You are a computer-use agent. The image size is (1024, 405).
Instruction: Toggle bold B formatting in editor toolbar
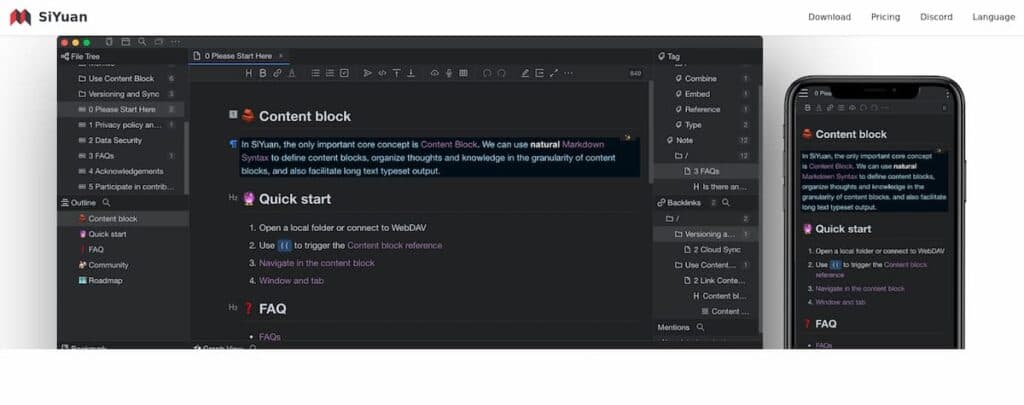tap(263, 73)
